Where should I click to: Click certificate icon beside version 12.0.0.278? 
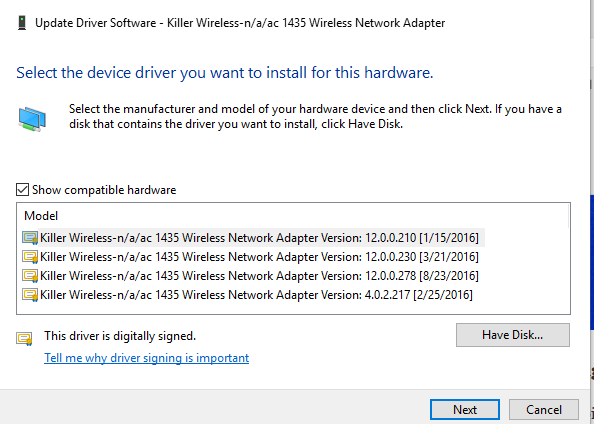click(30, 276)
